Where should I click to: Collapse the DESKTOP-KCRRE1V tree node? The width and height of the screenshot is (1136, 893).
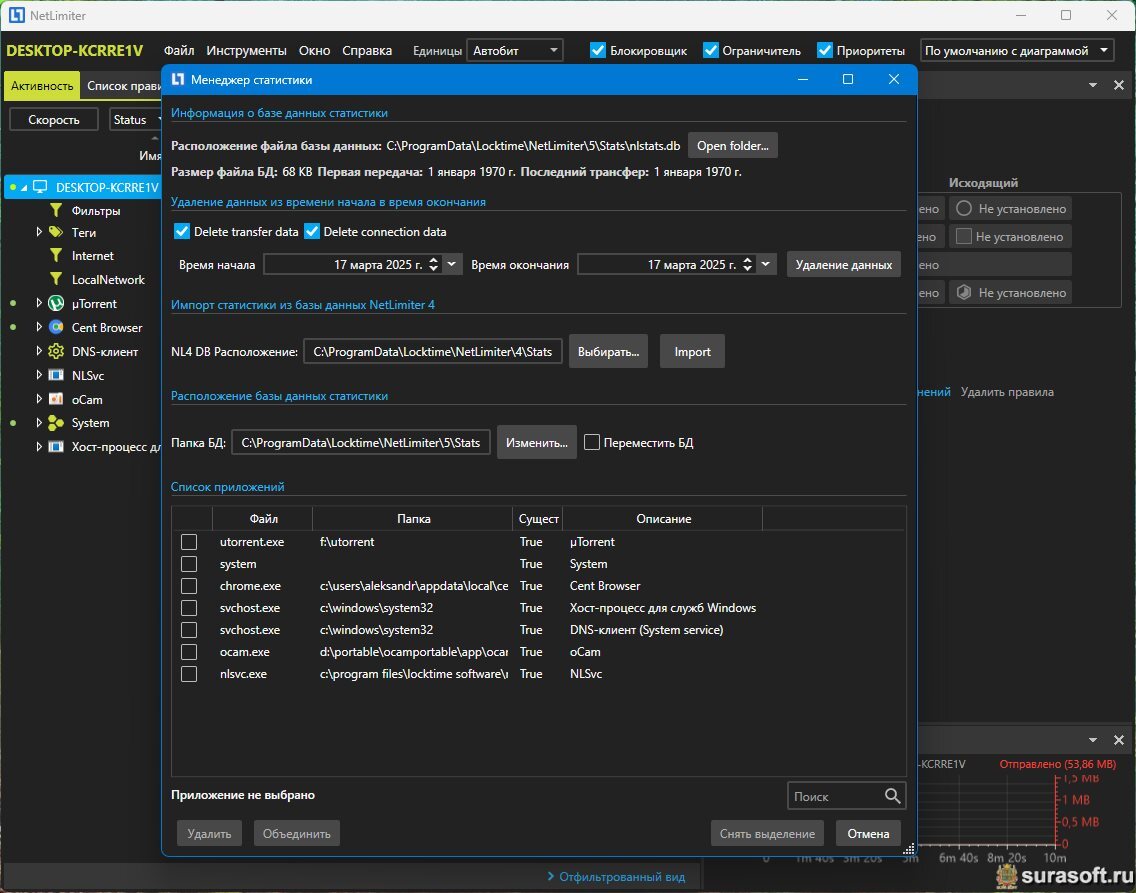23,188
